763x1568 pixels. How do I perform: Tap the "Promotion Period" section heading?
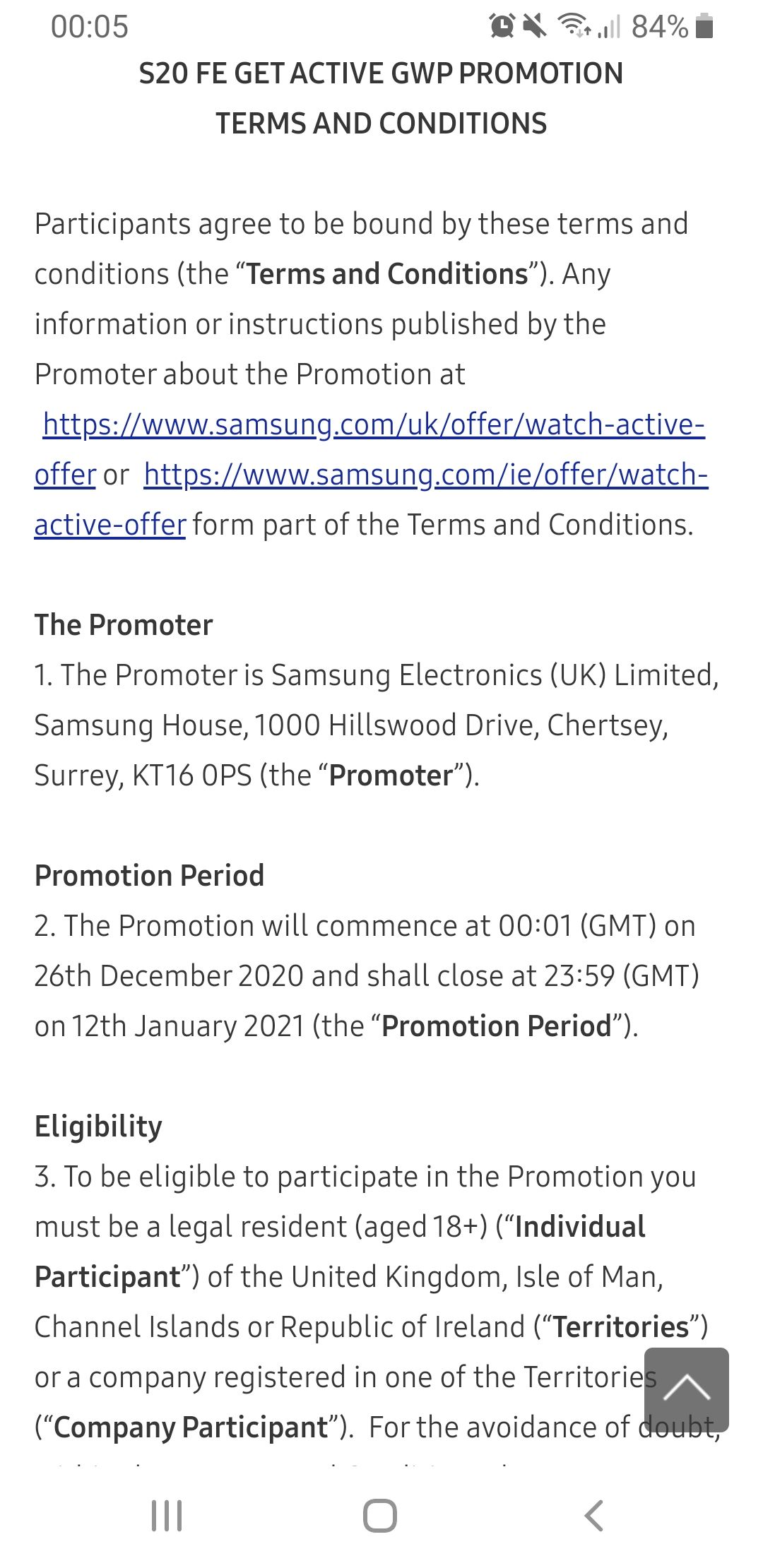[x=150, y=876]
